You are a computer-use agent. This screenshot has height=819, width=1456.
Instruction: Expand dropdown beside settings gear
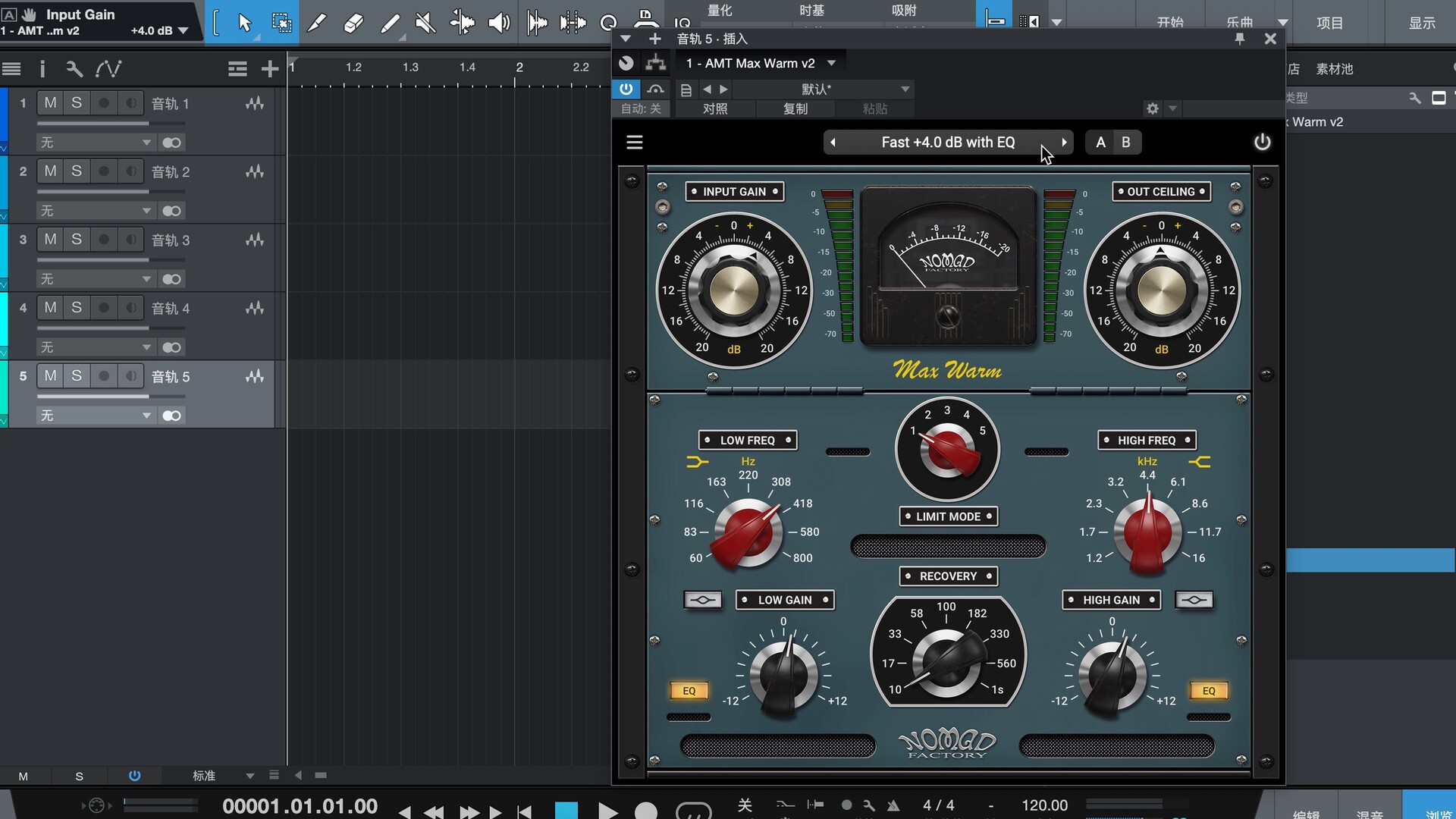(x=1172, y=108)
